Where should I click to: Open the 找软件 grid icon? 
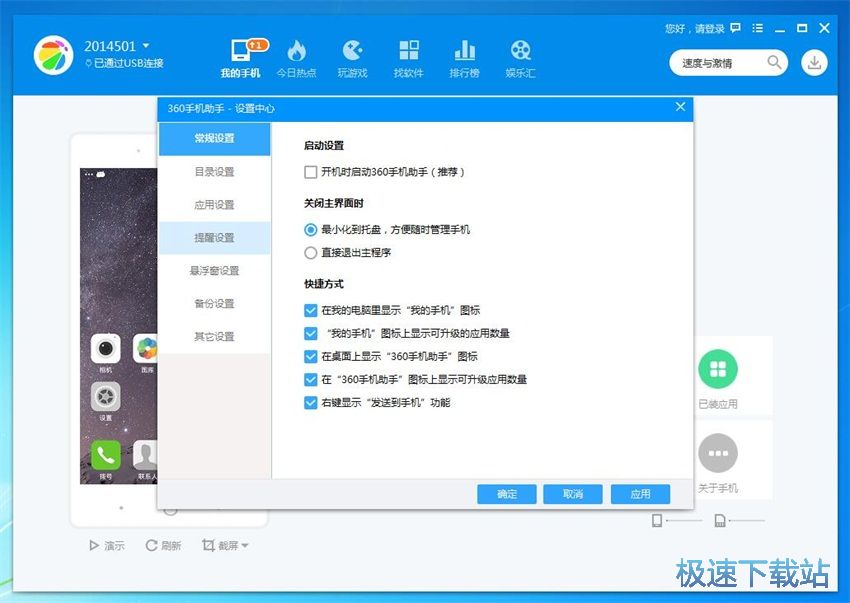(409, 50)
